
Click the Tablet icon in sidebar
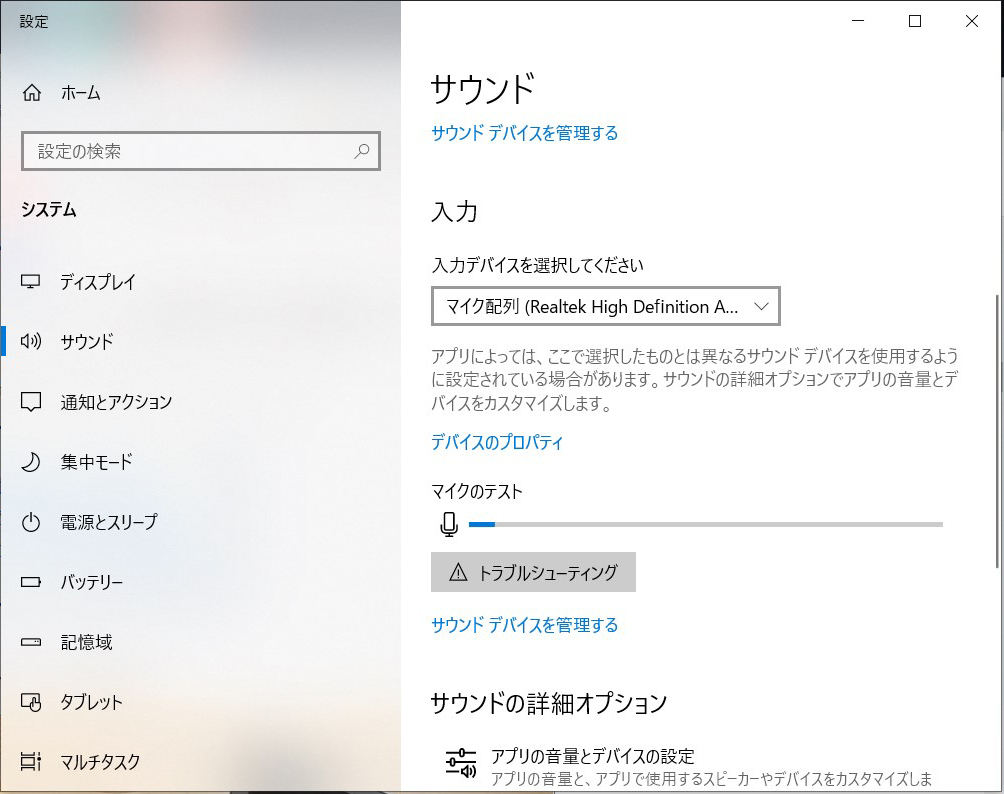[32, 702]
